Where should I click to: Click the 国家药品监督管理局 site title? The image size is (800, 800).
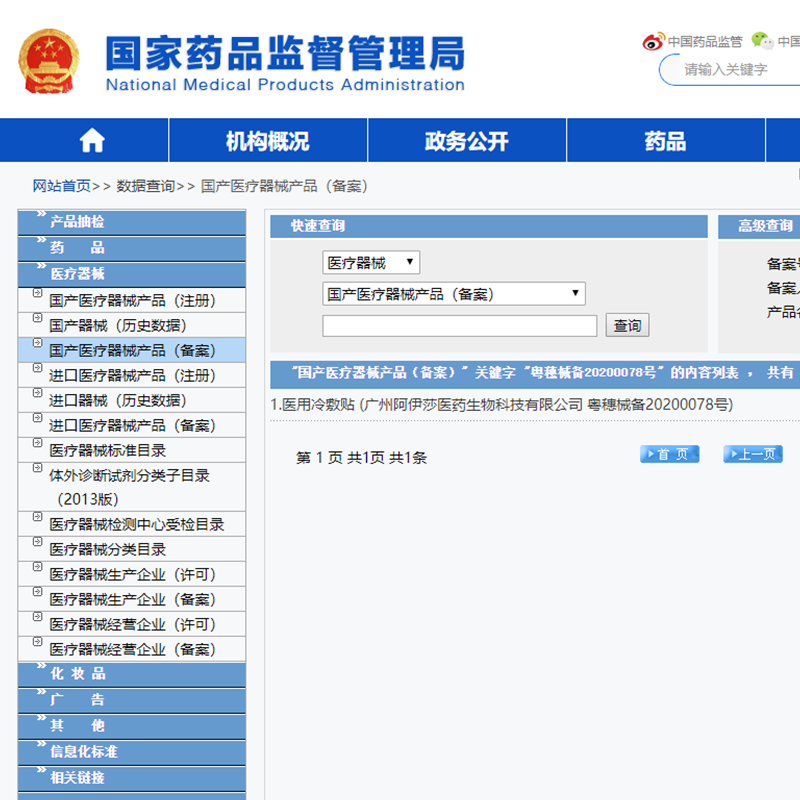click(285, 54)
